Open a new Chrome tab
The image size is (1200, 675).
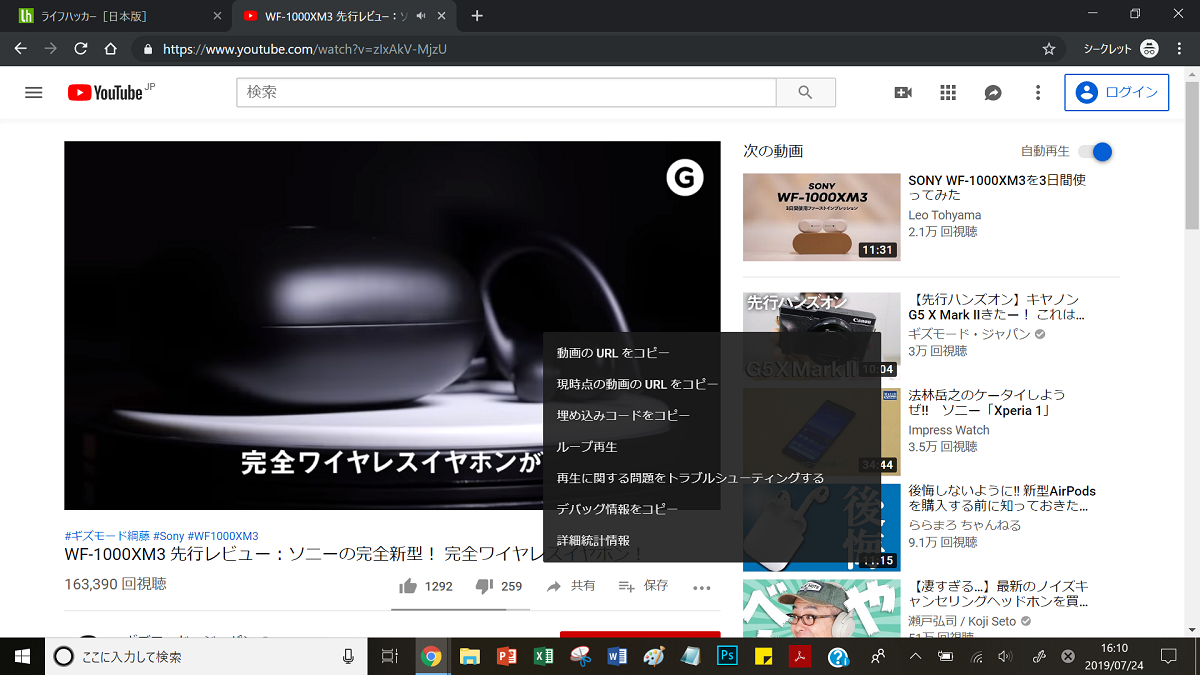click(x=477, y=16)
